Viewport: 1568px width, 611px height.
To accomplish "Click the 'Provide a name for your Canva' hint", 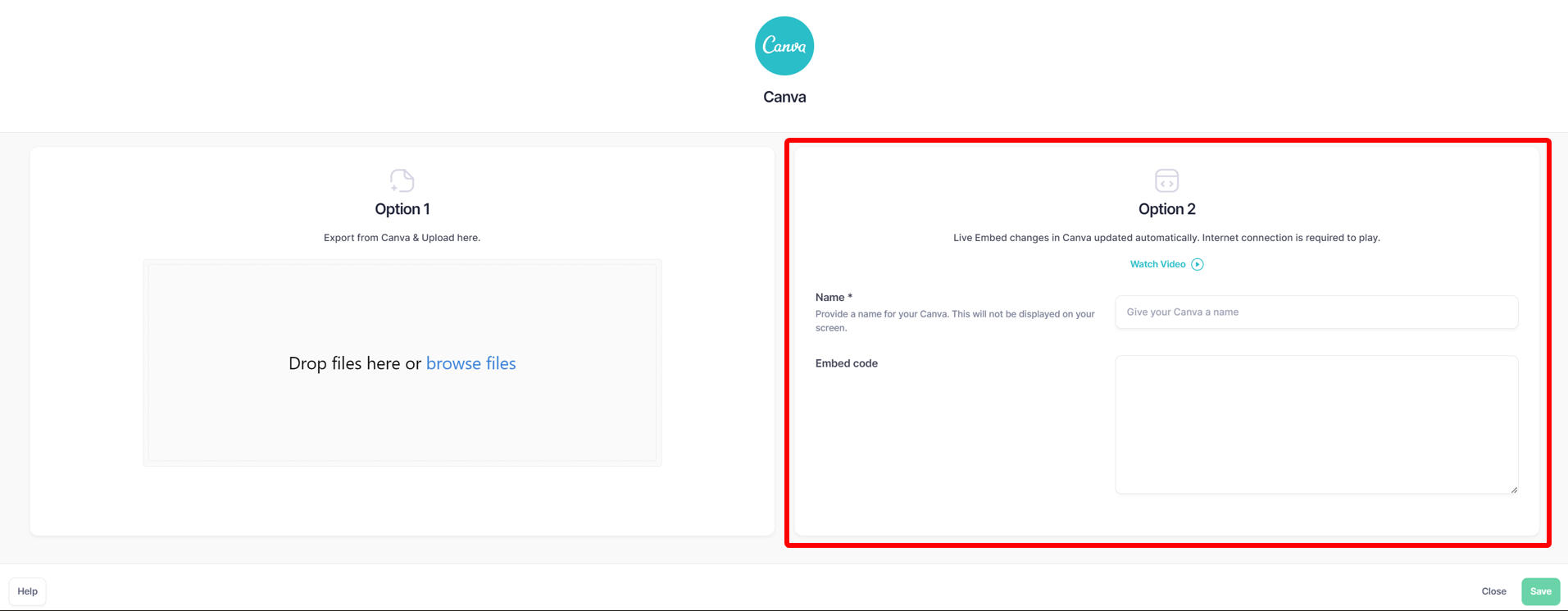I will point(955,321).
